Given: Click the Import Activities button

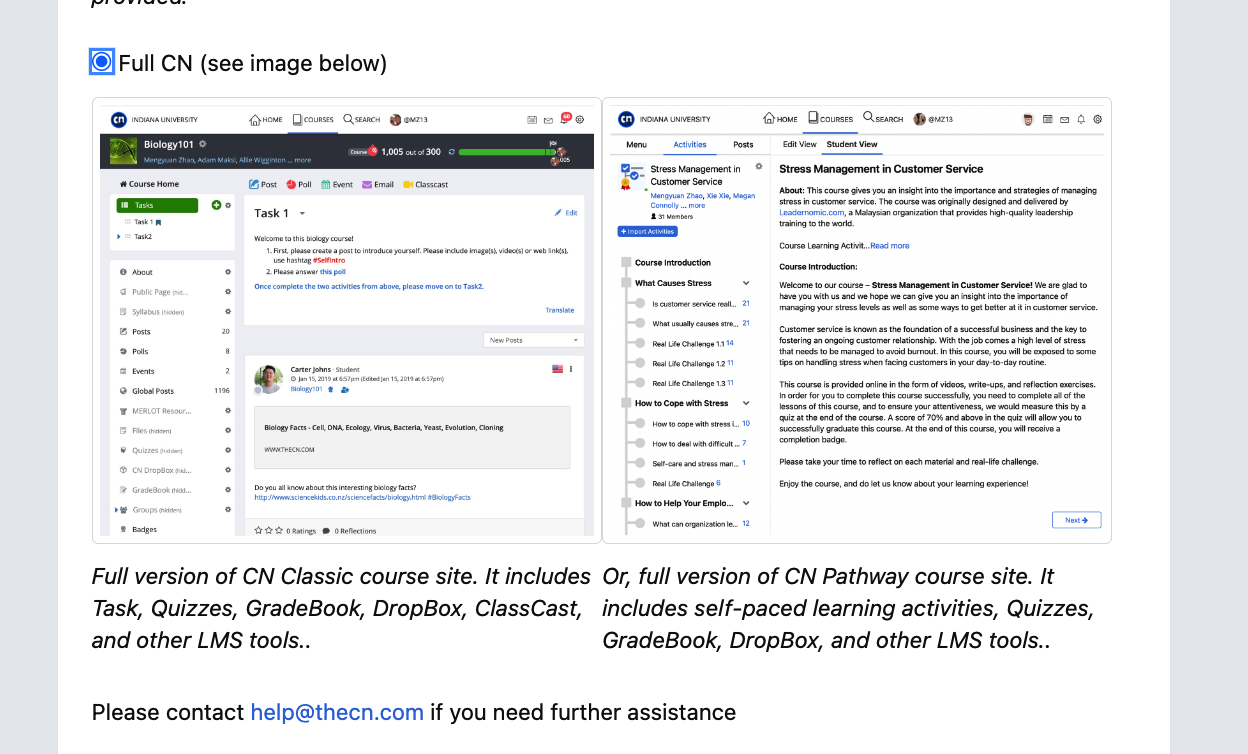Looking at the screenshot, I should [647, 231].
